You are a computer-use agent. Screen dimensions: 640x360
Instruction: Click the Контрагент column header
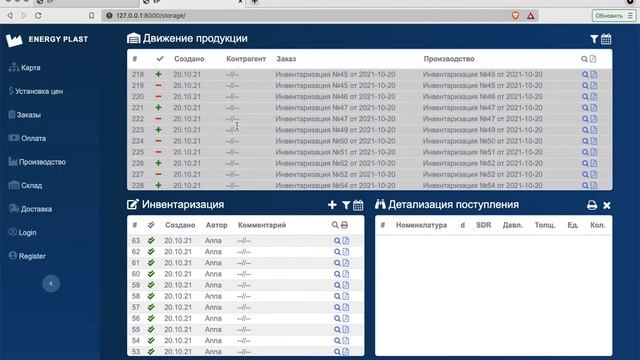tap(246, 59)
